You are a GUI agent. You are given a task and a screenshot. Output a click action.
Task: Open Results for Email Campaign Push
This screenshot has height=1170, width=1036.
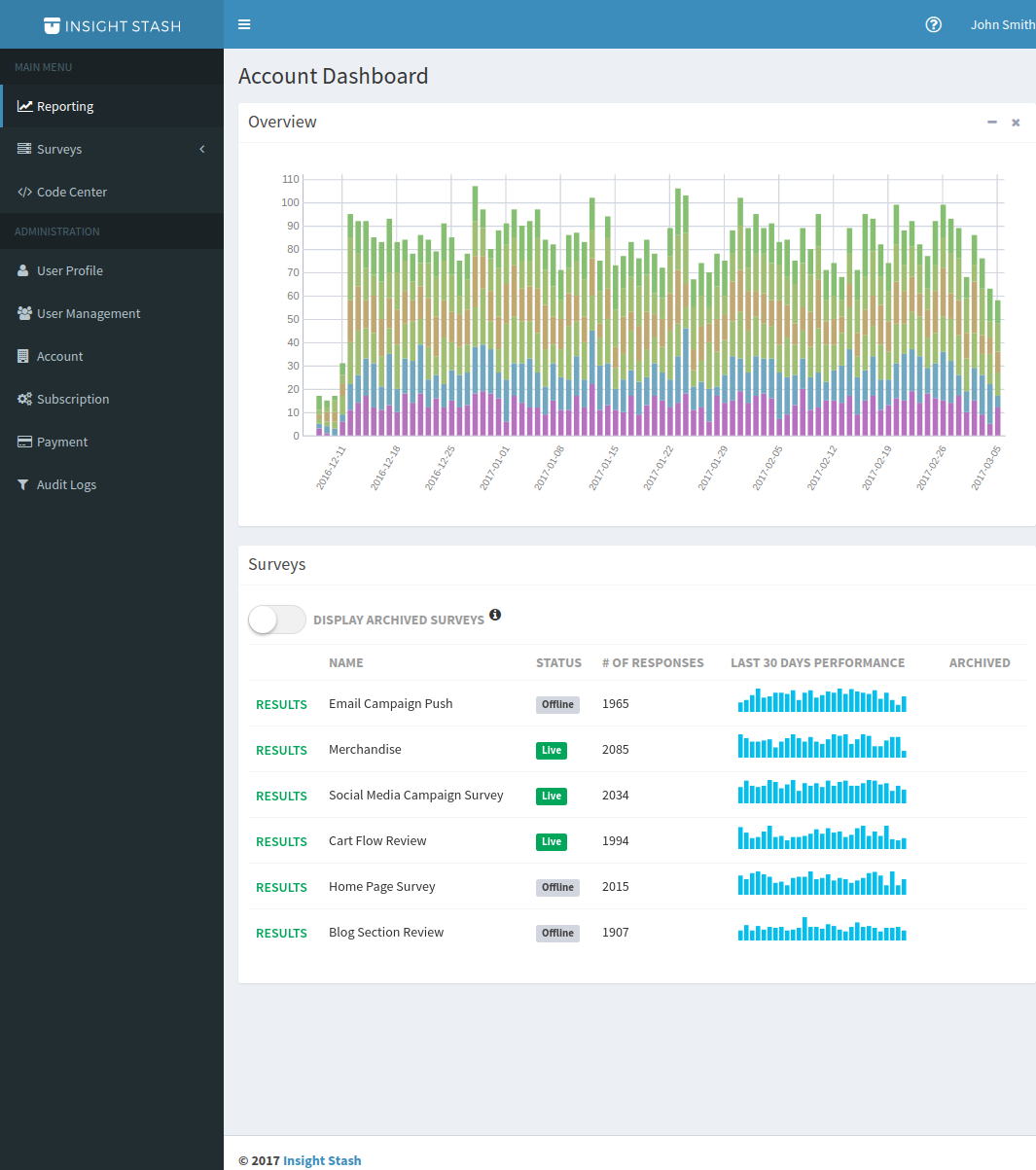coord(281,704)
